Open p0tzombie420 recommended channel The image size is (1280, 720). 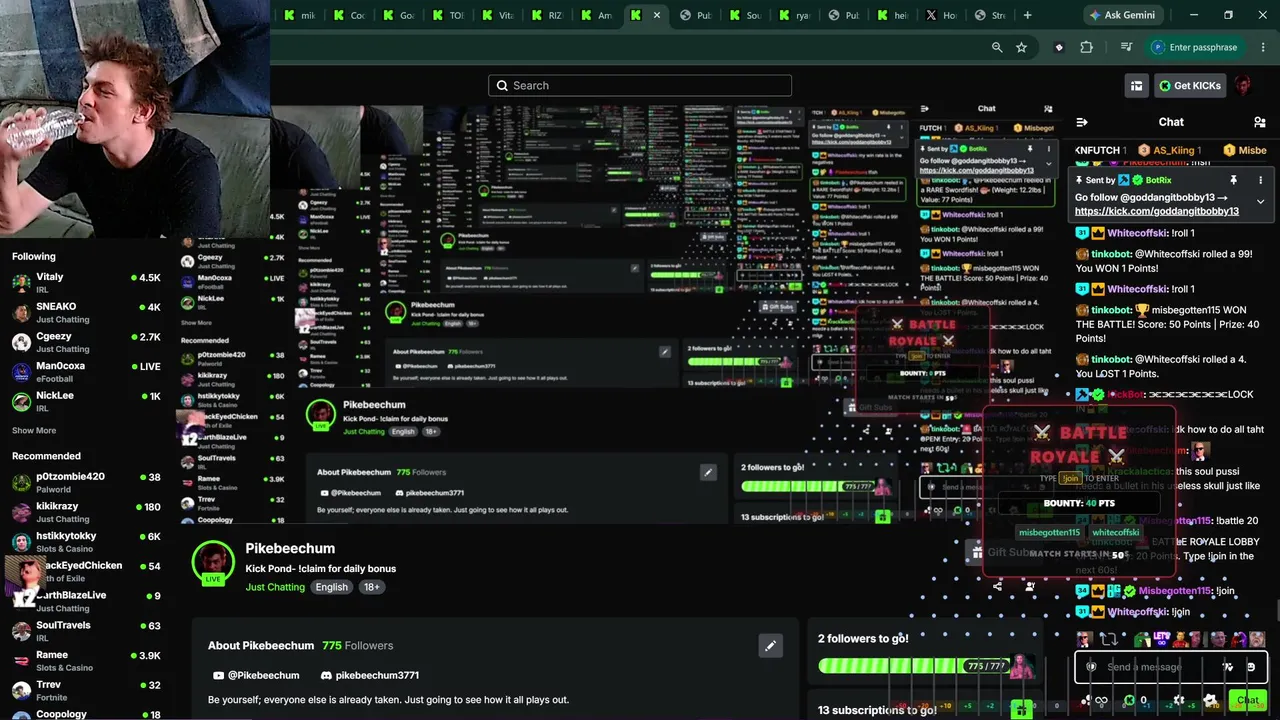coord(85,482)
